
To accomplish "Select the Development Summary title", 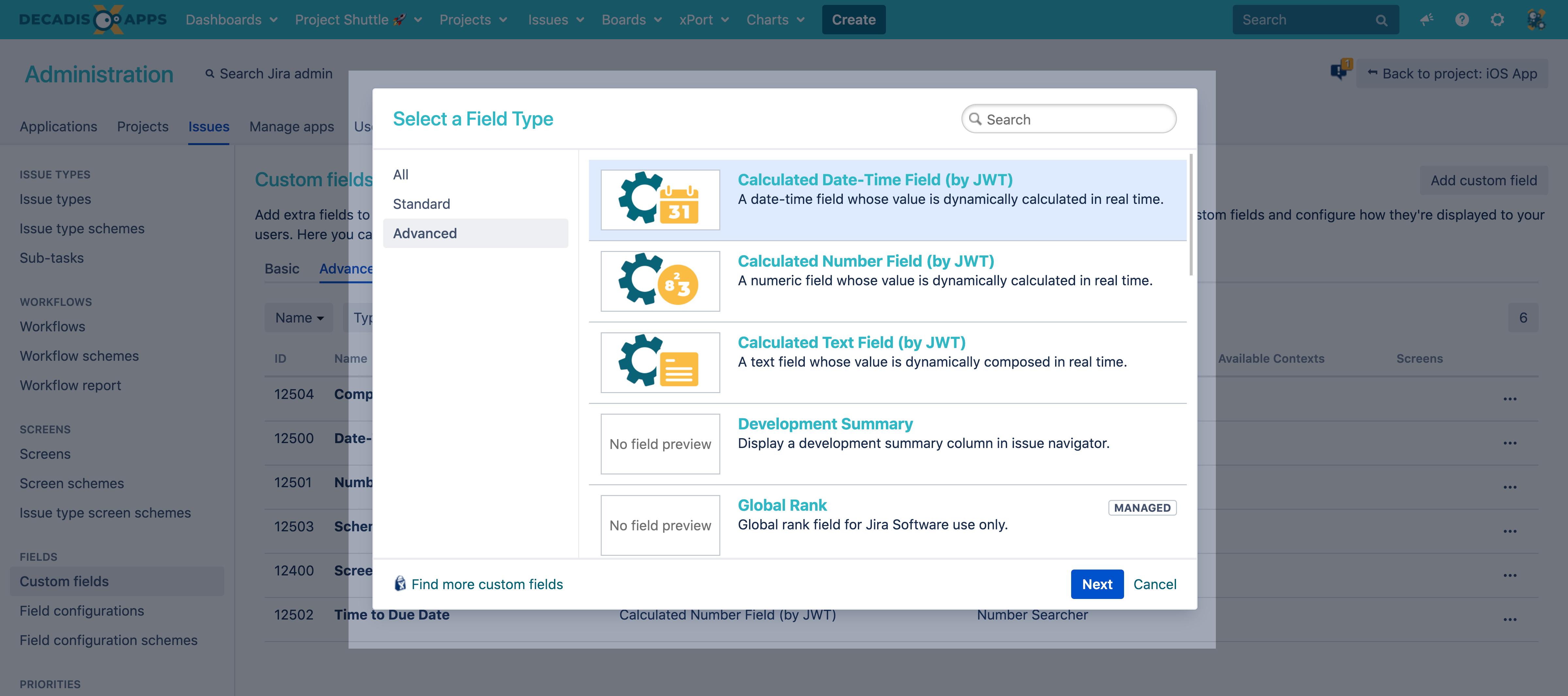I will (825, 424).
